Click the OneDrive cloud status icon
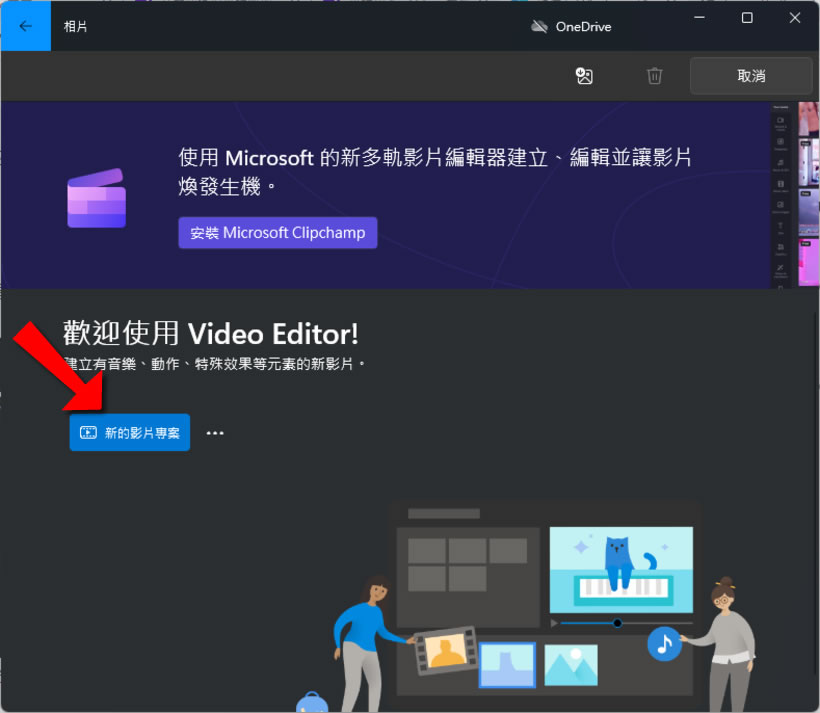 pyautogui.click(x=539, y=26)
